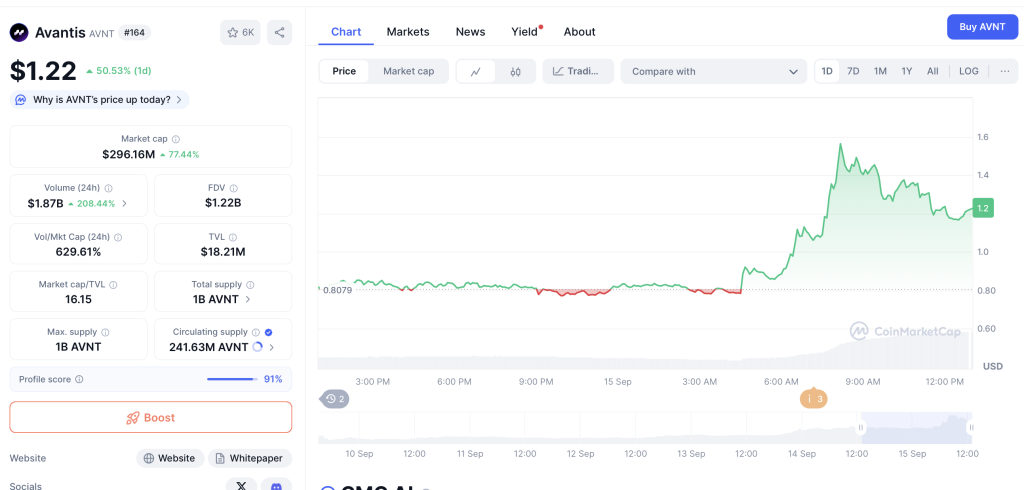
Task: Click the 91% profile score value
Action: point(273,379)
